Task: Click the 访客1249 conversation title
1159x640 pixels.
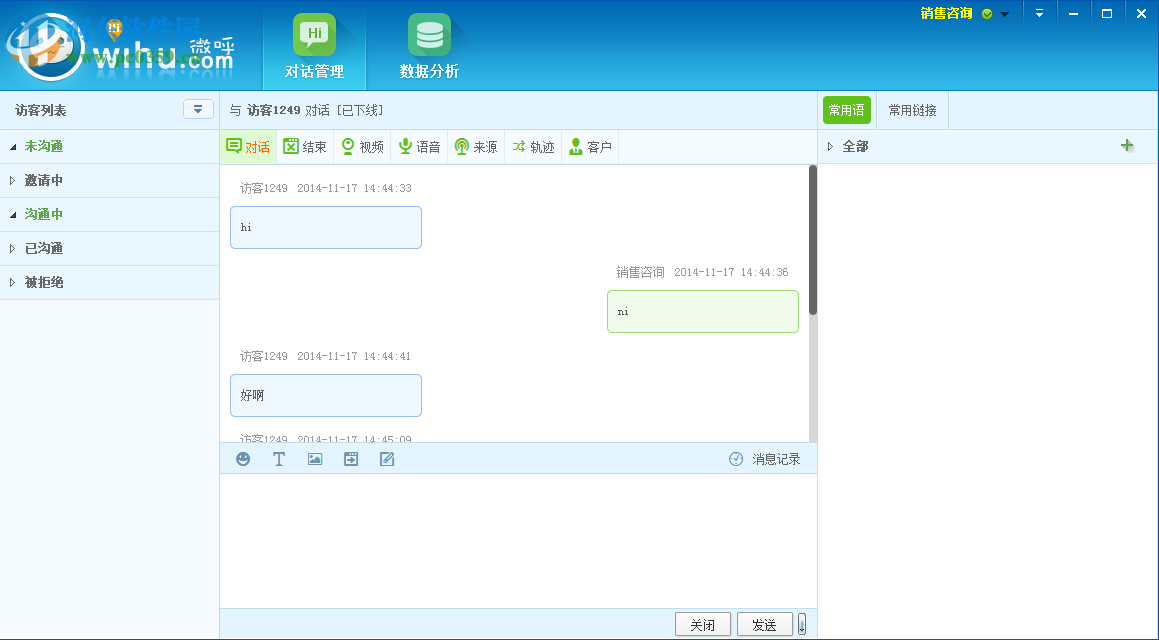Action: coord(273,110)
